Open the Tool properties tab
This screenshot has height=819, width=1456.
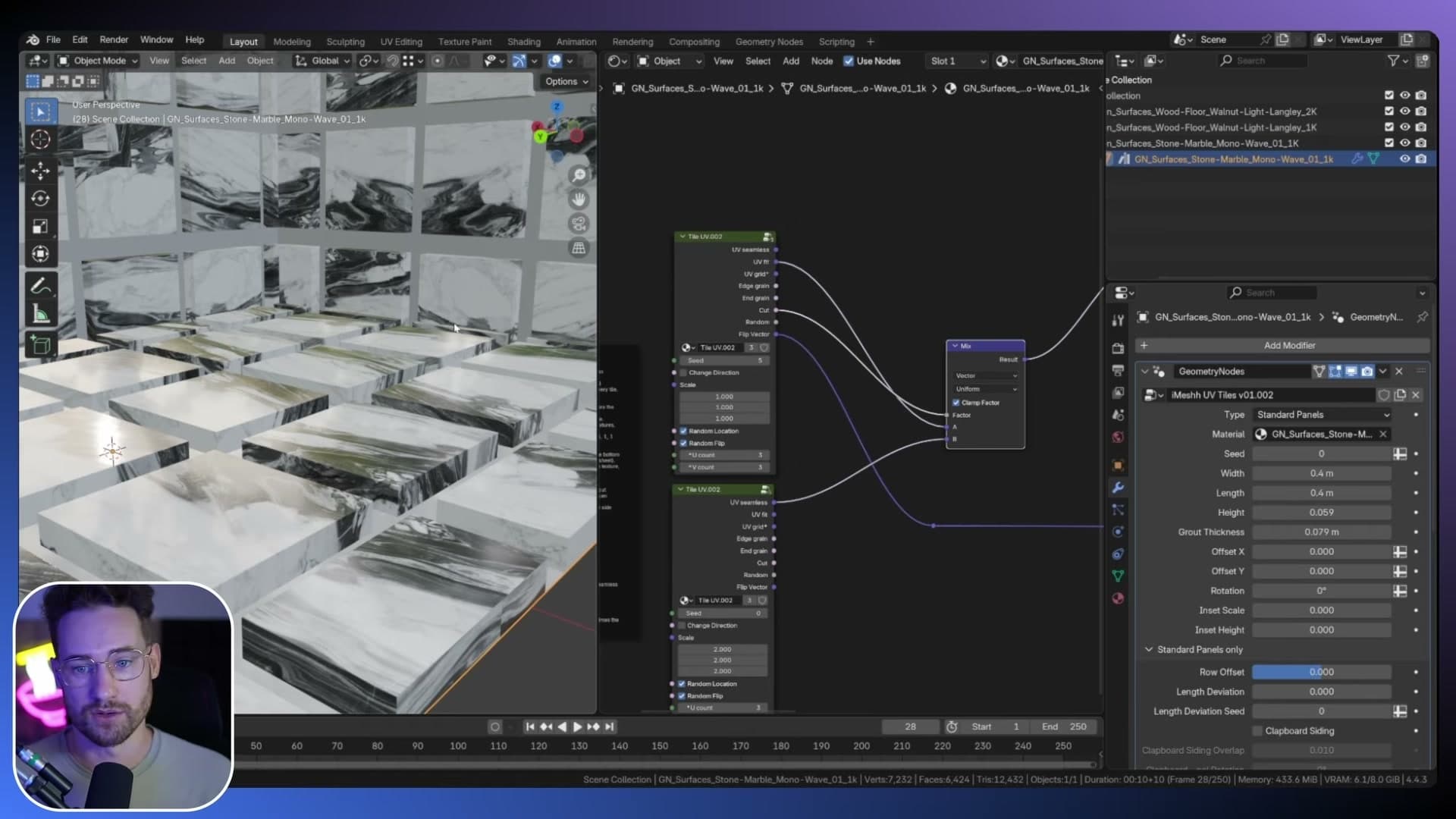click(1118, 321)
